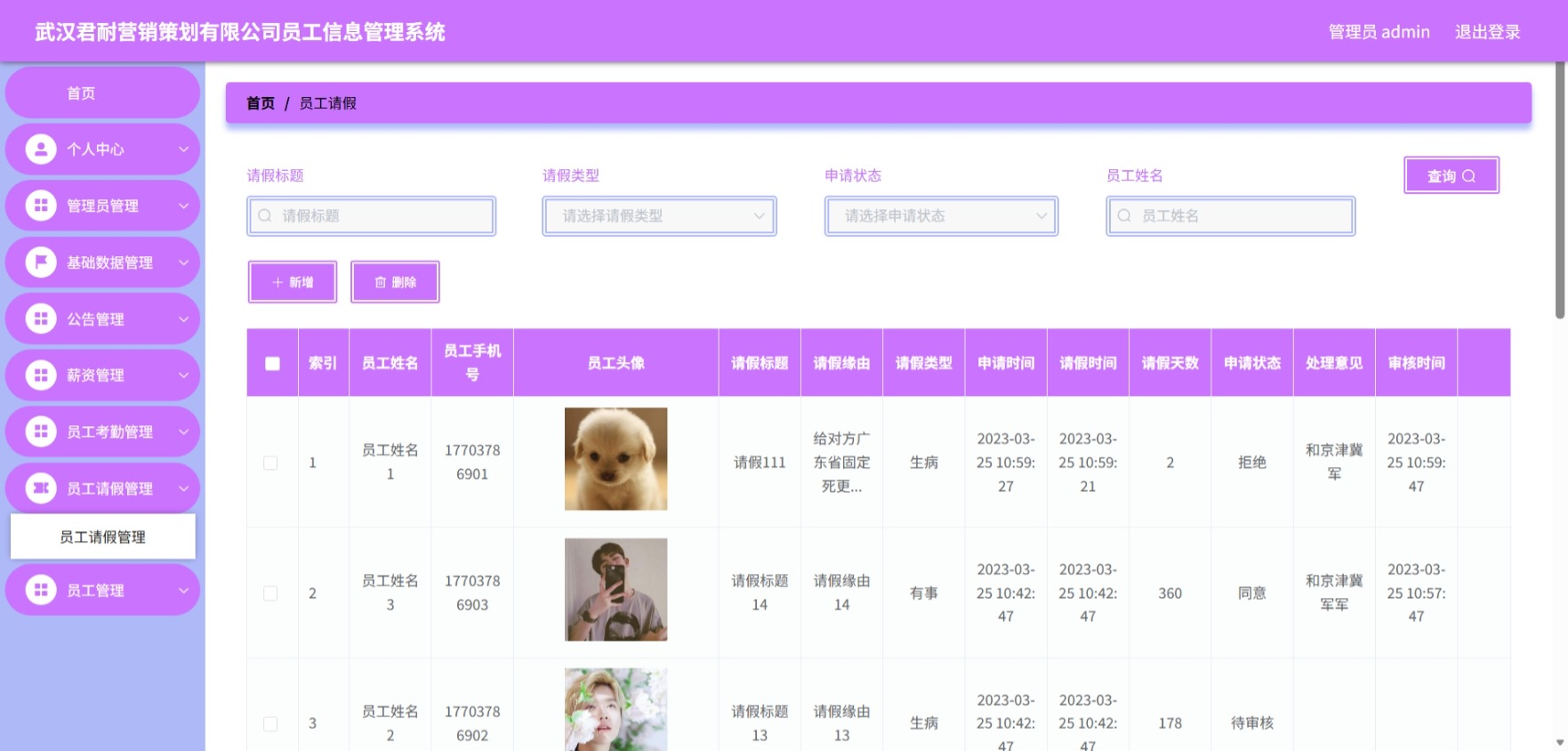Click the 有事 leave type cell

(x=924, y=594)
